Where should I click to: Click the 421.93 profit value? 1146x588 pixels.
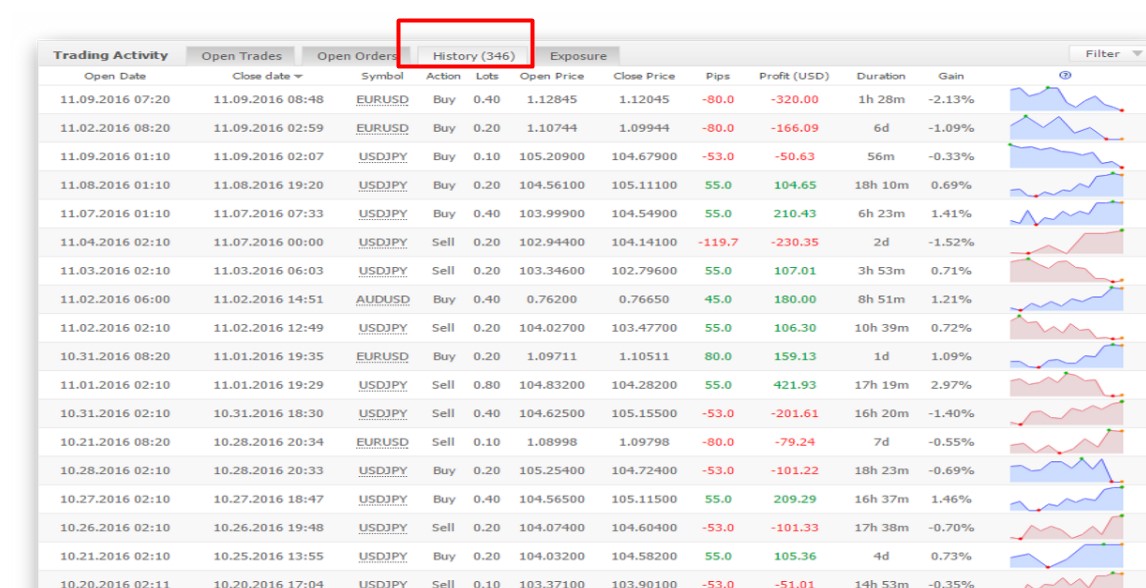click(795, 385)
